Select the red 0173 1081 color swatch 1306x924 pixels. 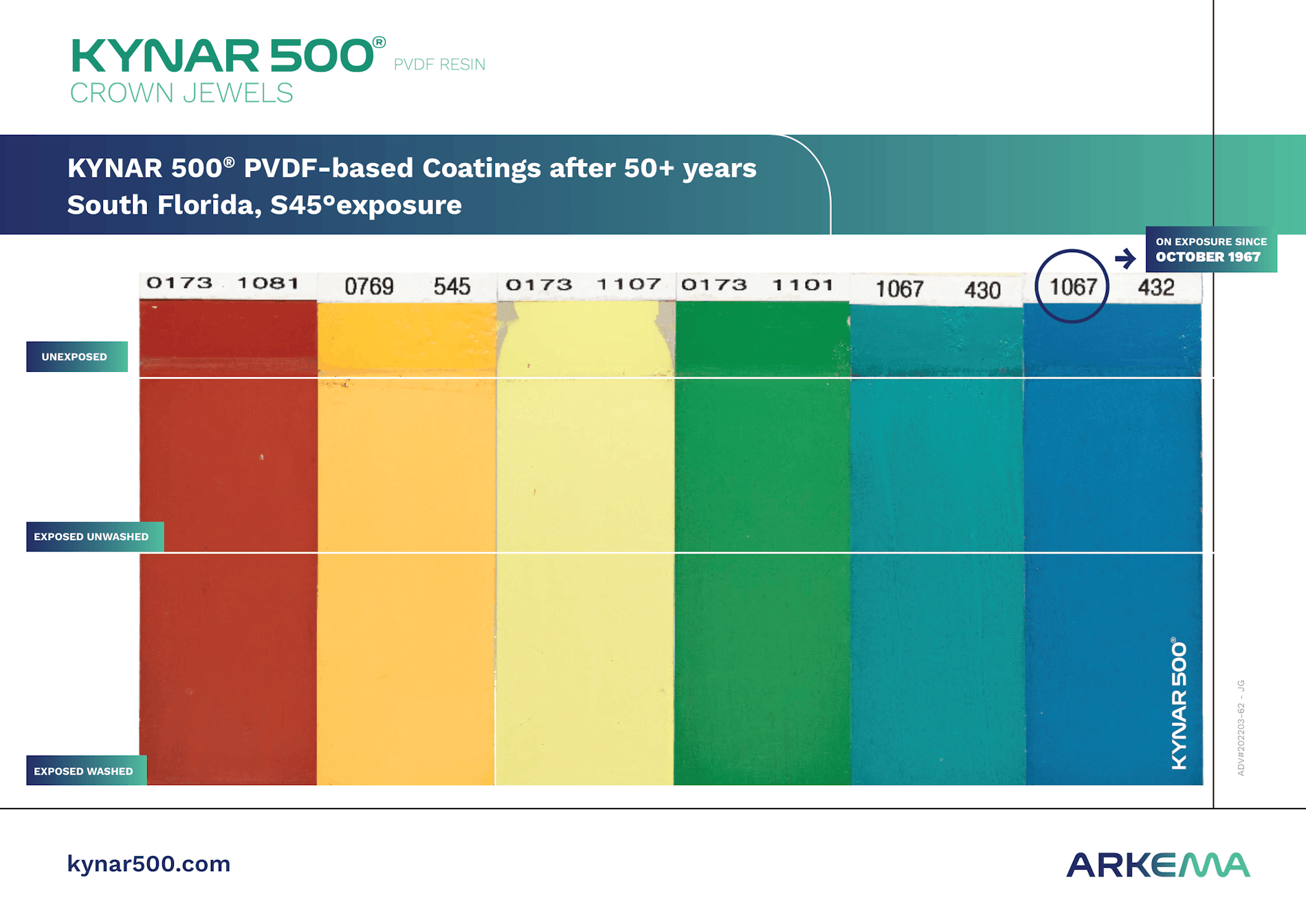(x=228, y=542)
